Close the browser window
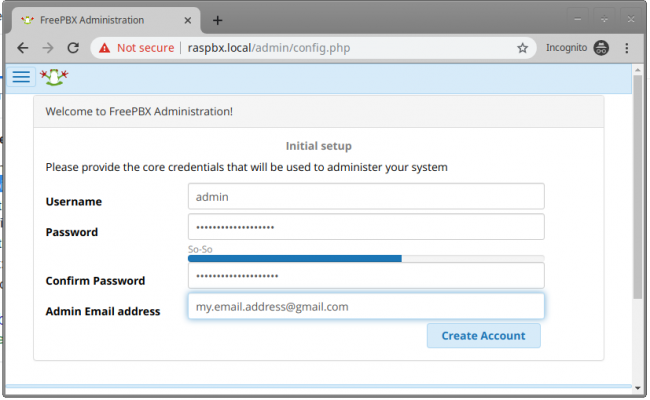650x400 pixels. coord(631,19)
